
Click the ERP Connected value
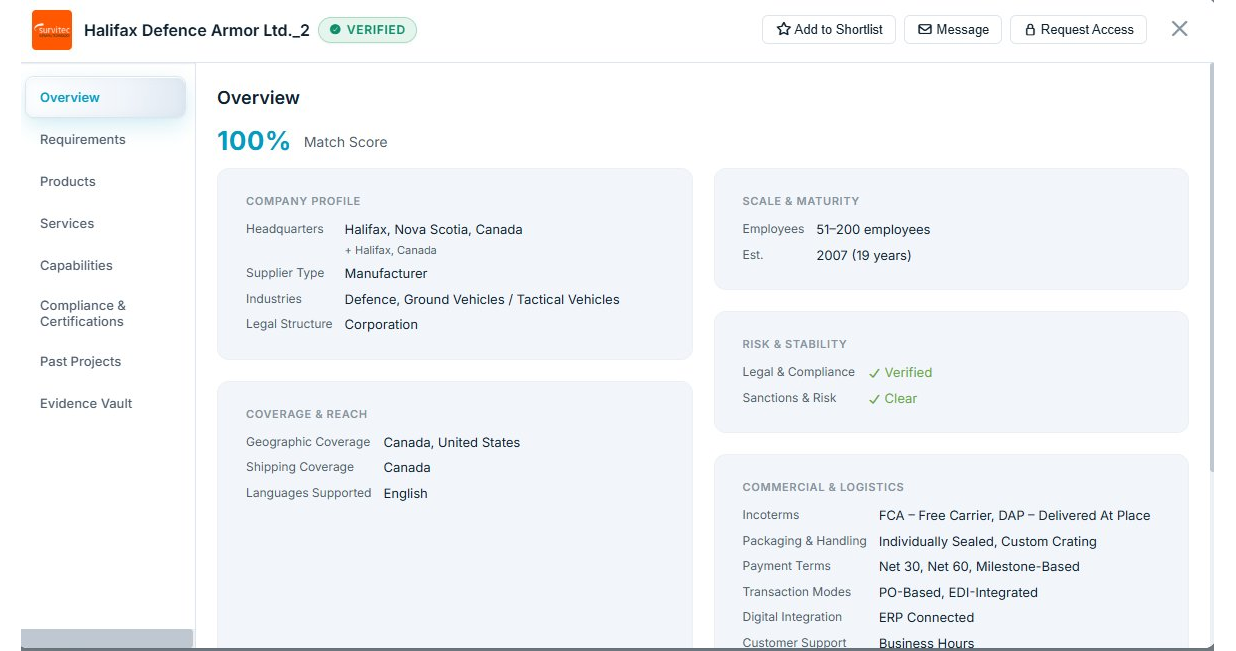pos(926,618)
